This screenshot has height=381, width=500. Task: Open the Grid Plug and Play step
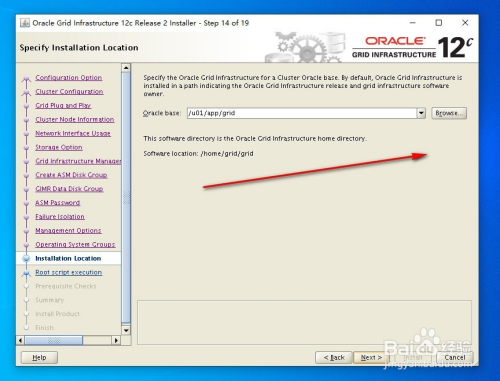pyautogui.click(x=63, y=105)
